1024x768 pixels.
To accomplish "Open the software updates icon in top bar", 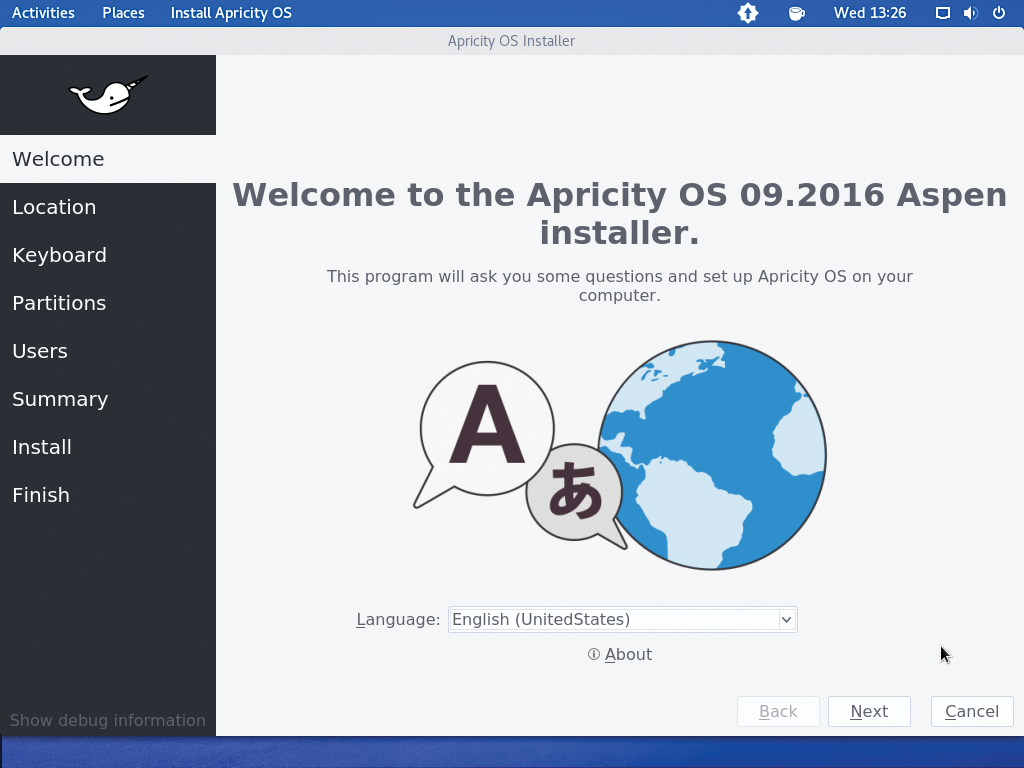I will (748, 13).
